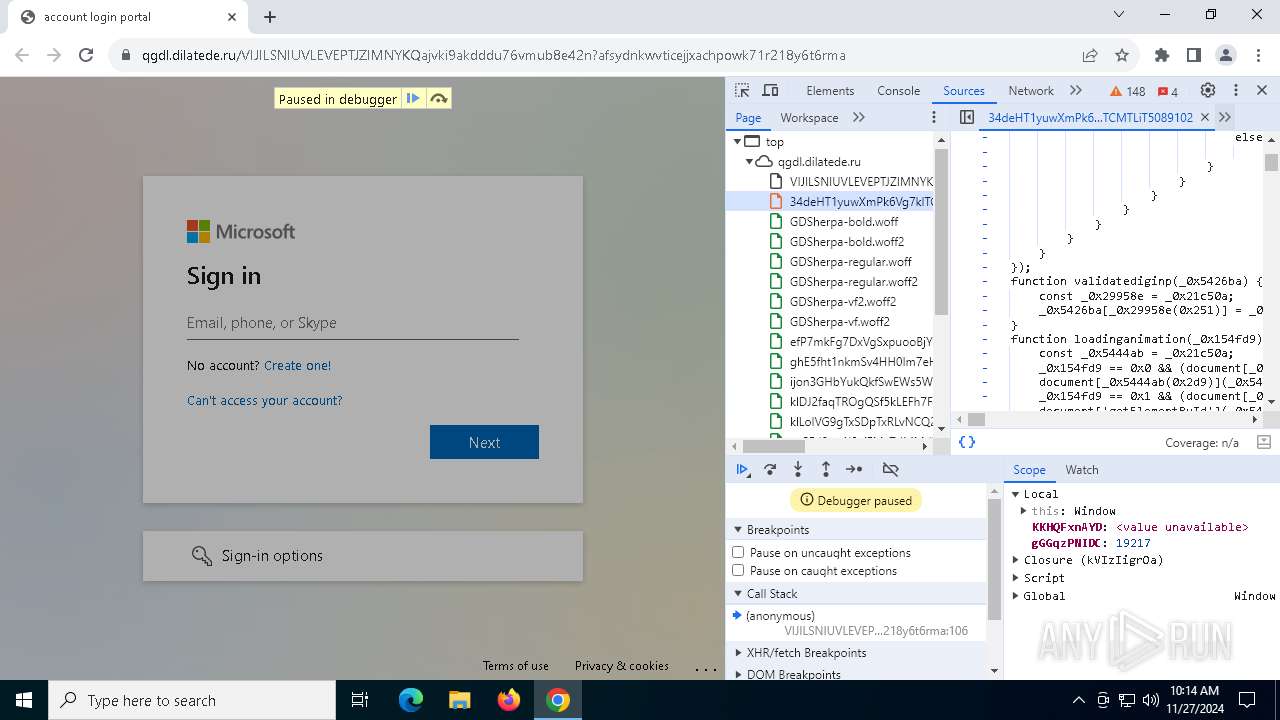Open Firefox from taskbar

pyautogui.click(x=508, y=700)
